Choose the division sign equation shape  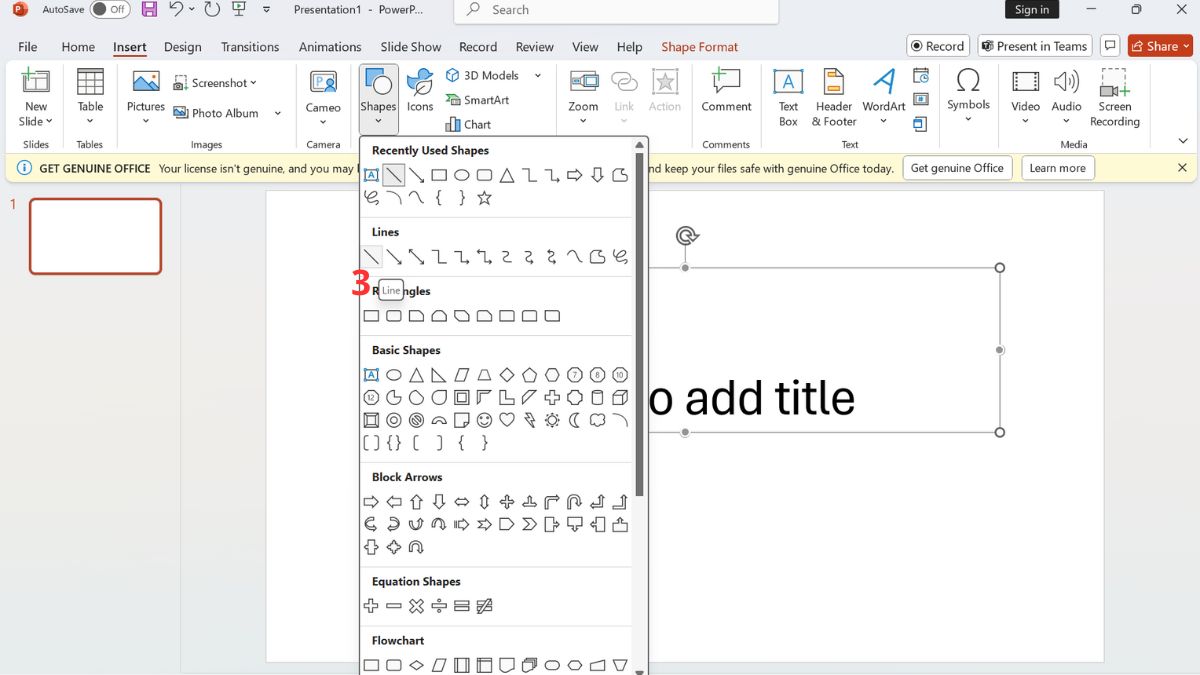[x=439, y=606]
